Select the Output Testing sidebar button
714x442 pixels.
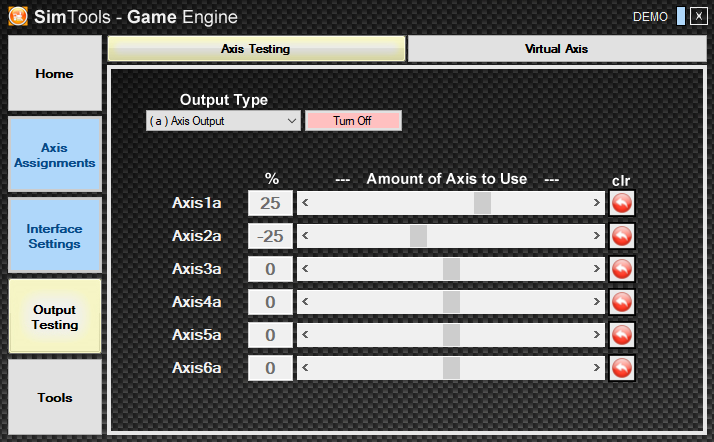(55, 317)
